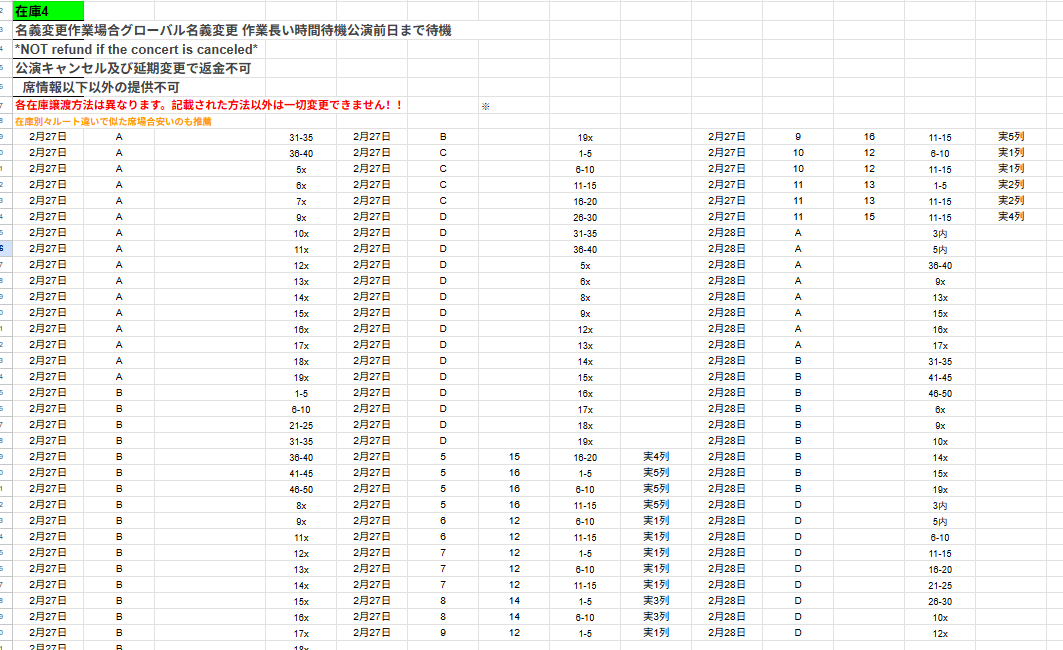Click 15 in the row with 5 and 16-20
The width and height of the screenshot is (1063, 650).
515,458
